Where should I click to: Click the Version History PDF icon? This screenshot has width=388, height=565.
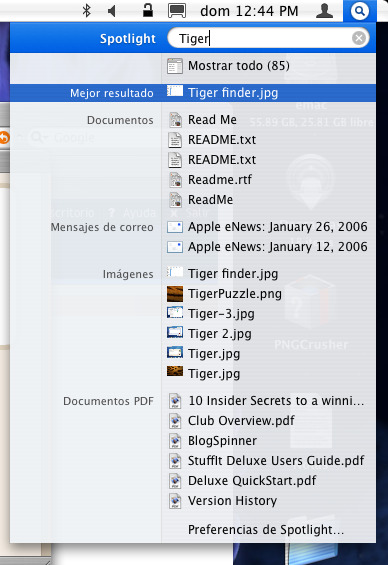[175, 501]
